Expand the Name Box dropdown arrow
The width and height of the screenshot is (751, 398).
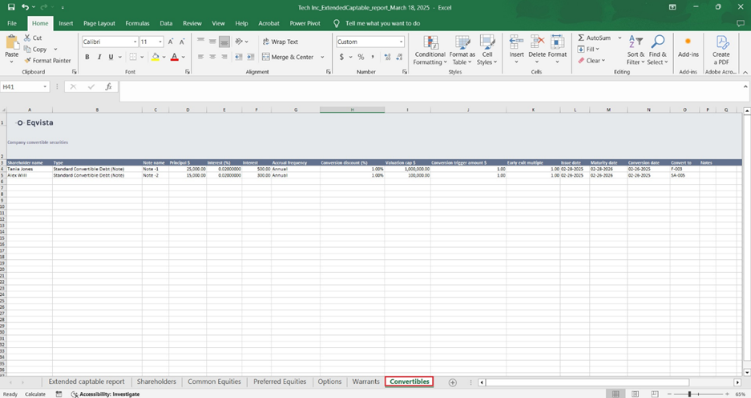45,87
